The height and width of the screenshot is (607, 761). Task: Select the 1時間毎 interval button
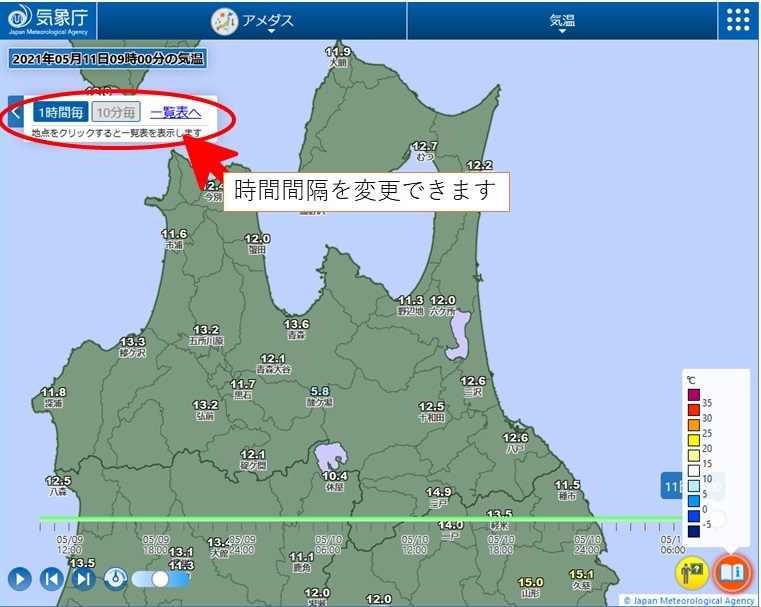[x=61, y=113]
